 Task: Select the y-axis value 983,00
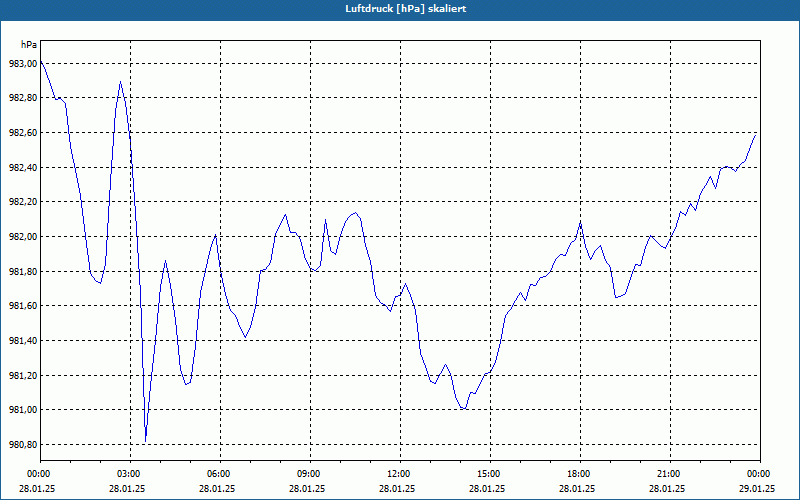(22, 63)
